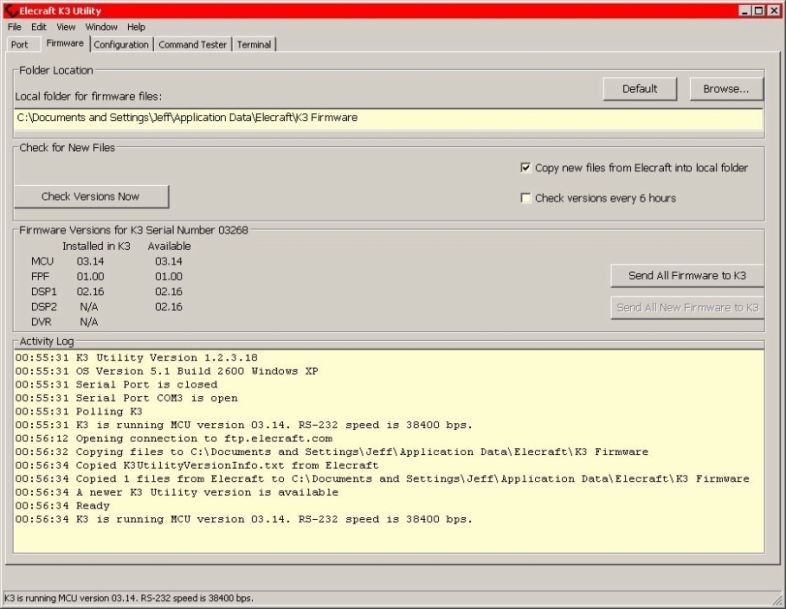Click the DSP1 installed version 02.16
The width and height of the screenshot is (786, 609).
pyautogui.click(x=90, y=291)
